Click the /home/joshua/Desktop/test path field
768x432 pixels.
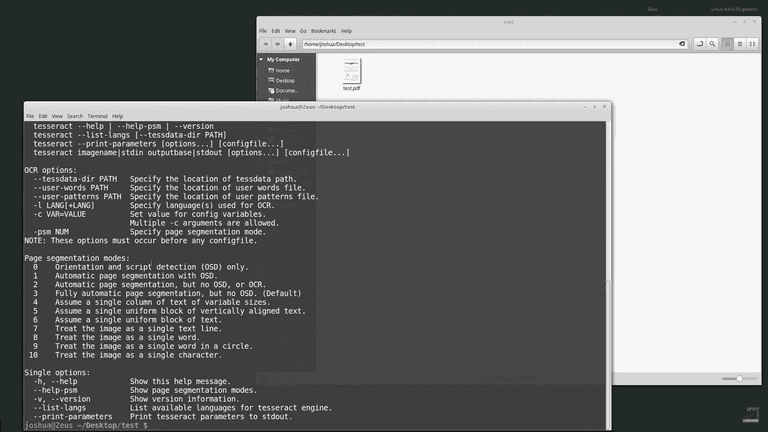[x=480, y=44]
